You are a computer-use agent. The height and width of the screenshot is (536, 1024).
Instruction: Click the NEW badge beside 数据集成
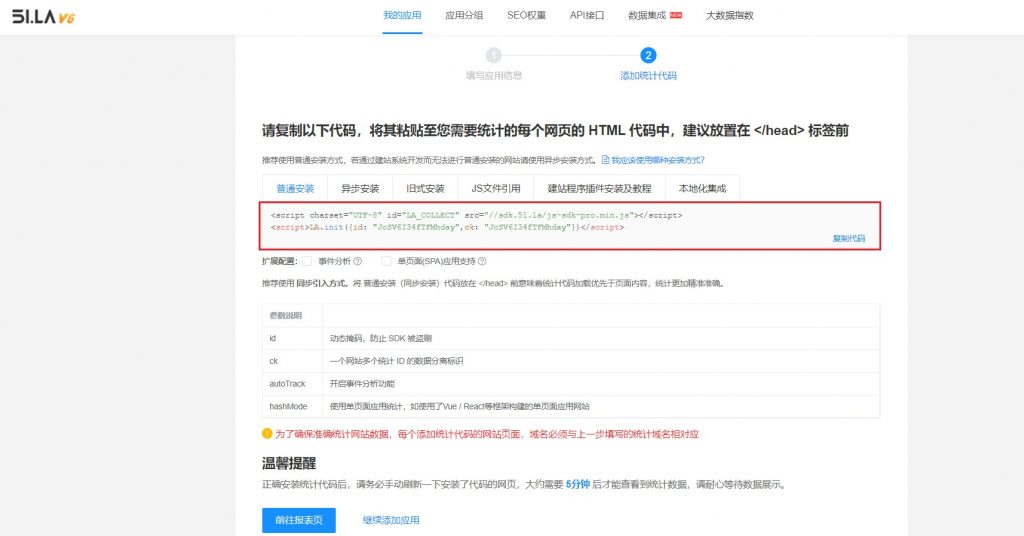point(676,15)
